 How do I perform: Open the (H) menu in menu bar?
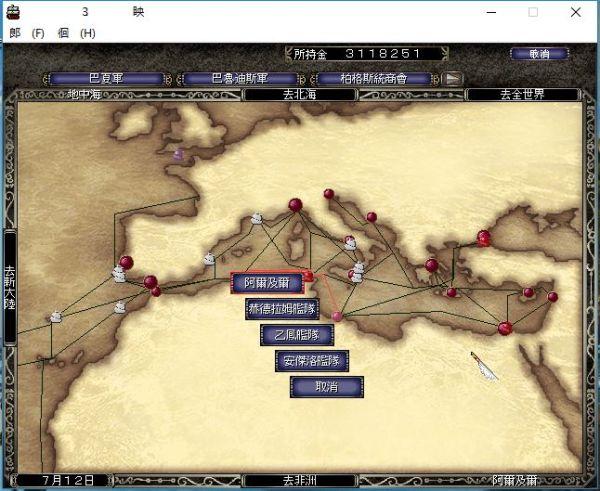tap(88, 33)
